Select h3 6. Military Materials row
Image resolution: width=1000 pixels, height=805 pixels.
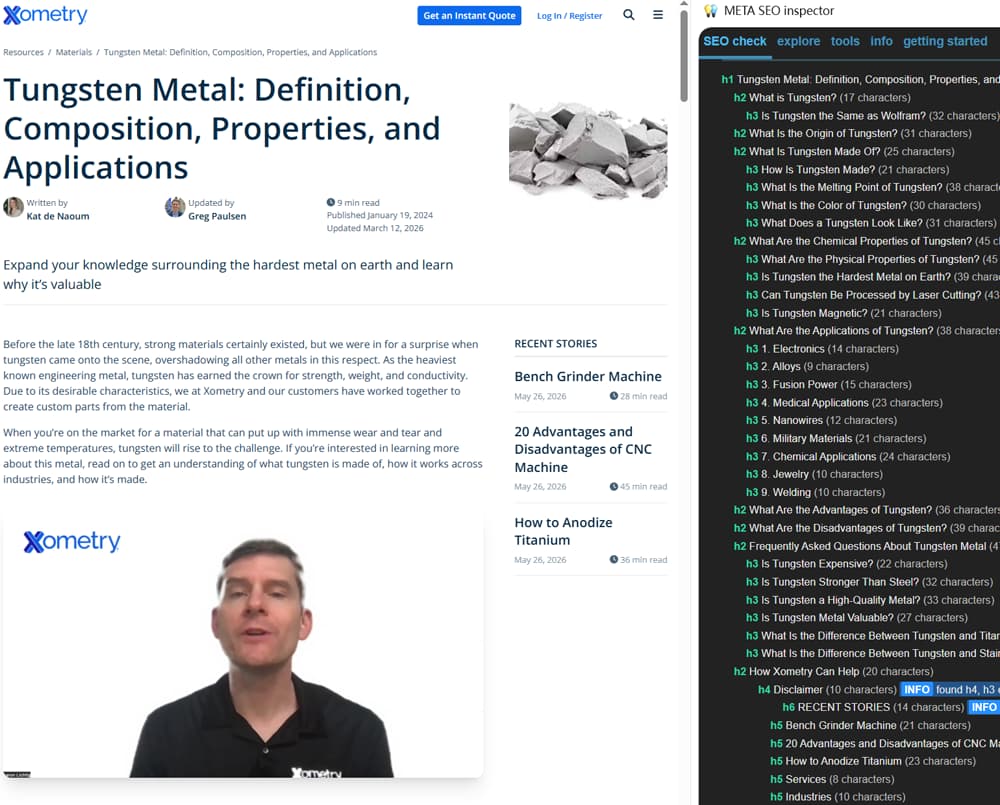pos(835,438)
